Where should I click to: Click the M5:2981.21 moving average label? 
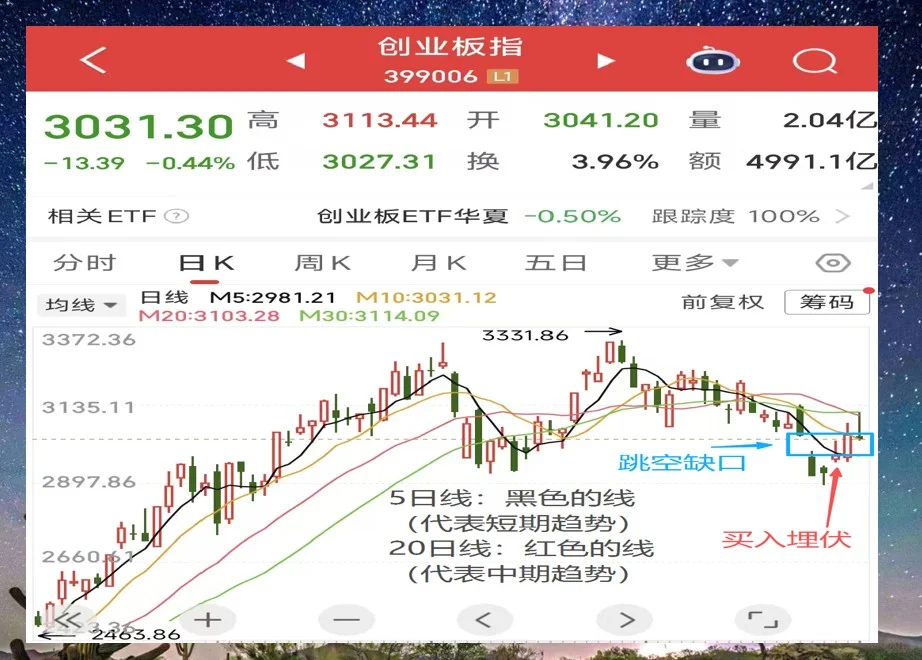coord(273,298)
